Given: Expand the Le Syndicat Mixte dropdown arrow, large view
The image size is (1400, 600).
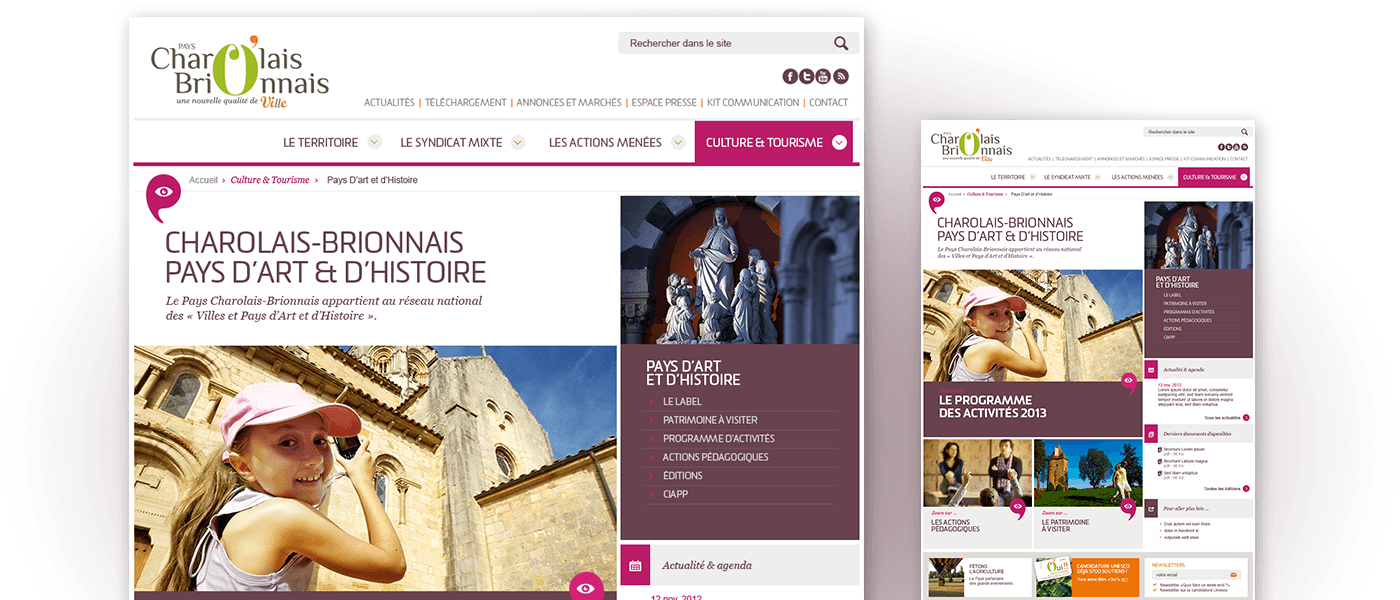Looking at the screenshot, I should point(518,142).
